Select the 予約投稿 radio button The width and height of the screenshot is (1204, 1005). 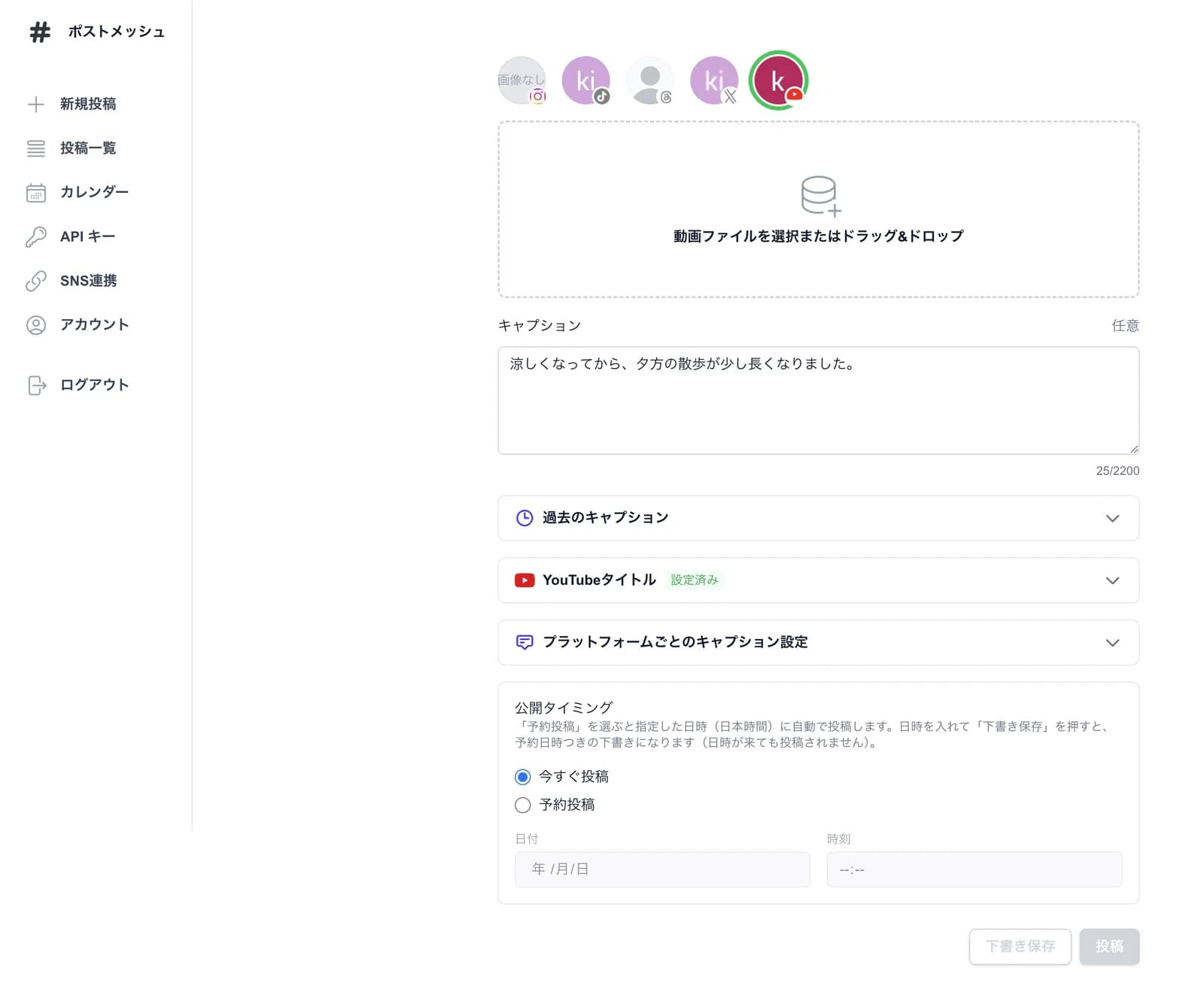[523, 806]
